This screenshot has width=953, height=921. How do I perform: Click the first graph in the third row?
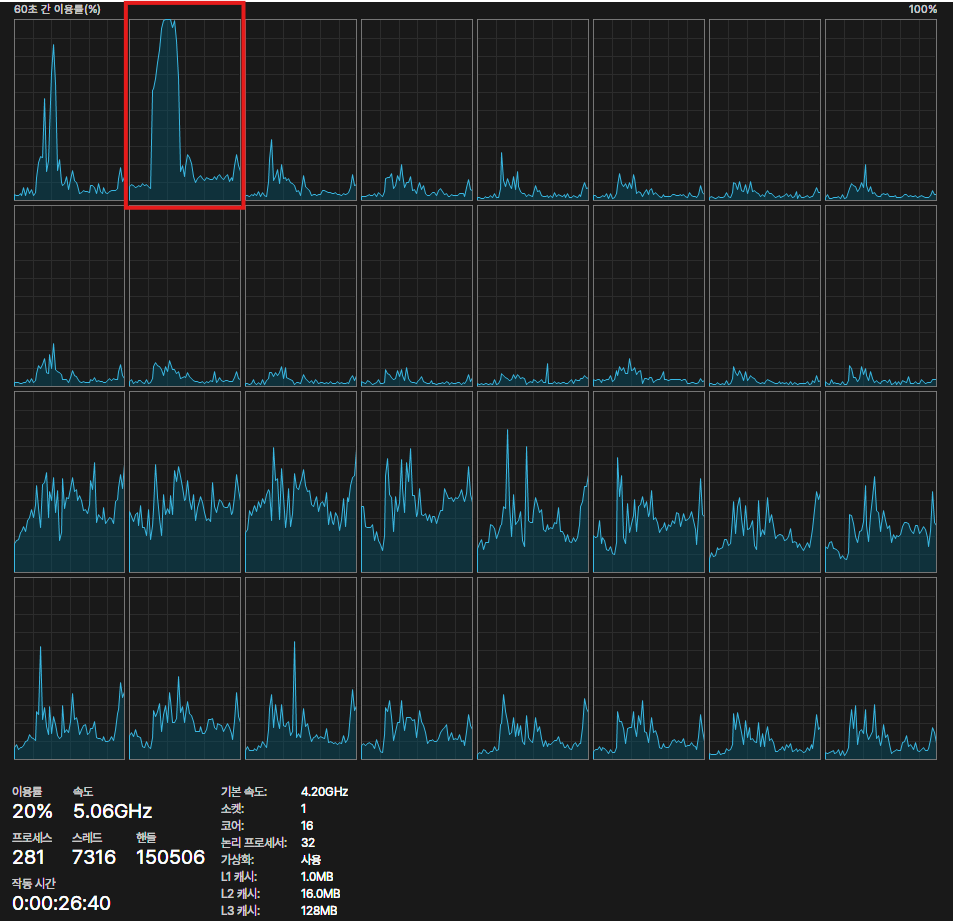pyautogui.click(x=69, y=481)
